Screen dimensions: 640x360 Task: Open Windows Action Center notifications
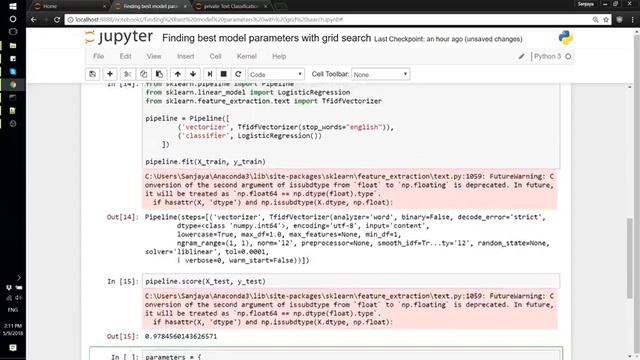pyautogui.click(x=13, y=348)
